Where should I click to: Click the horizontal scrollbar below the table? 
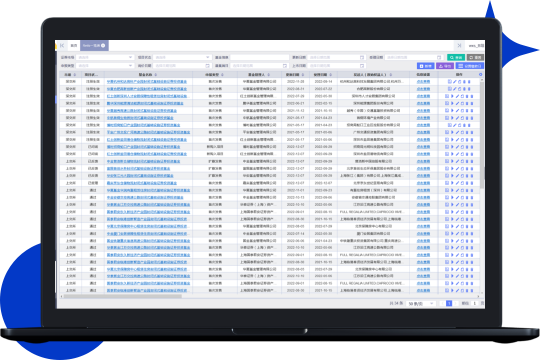click(122, 296)
